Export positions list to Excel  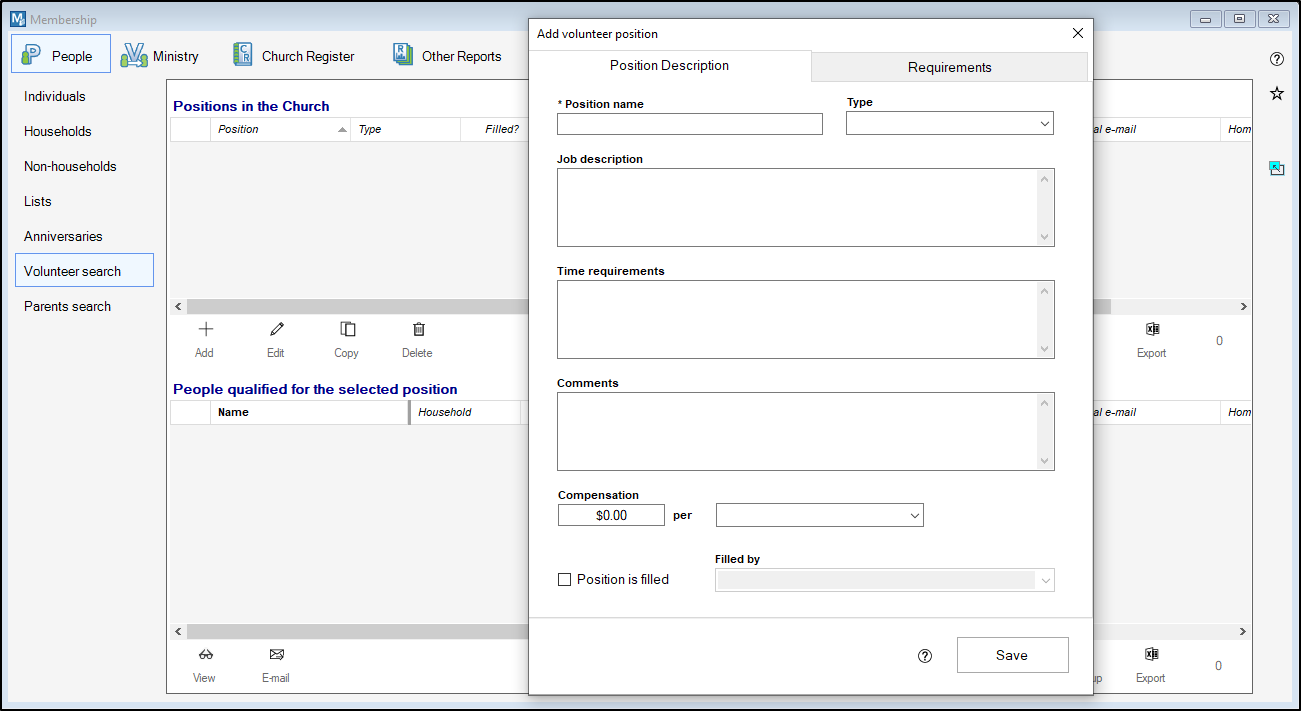click(1151, 330)
